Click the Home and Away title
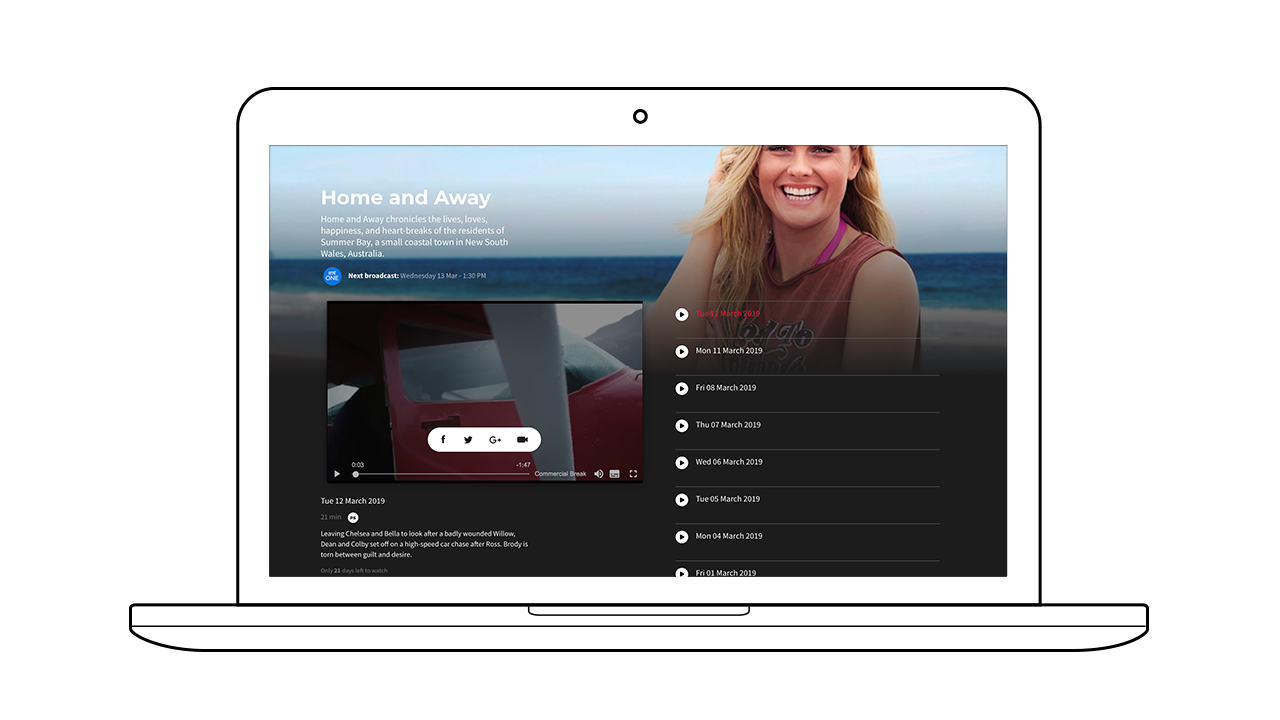This screenshot has height=720, width=1280. [406, 198]
